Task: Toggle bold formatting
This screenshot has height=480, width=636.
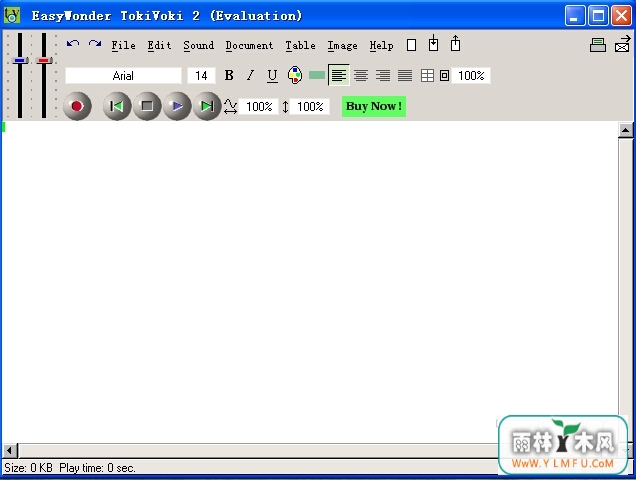Action: pos(229,75)
